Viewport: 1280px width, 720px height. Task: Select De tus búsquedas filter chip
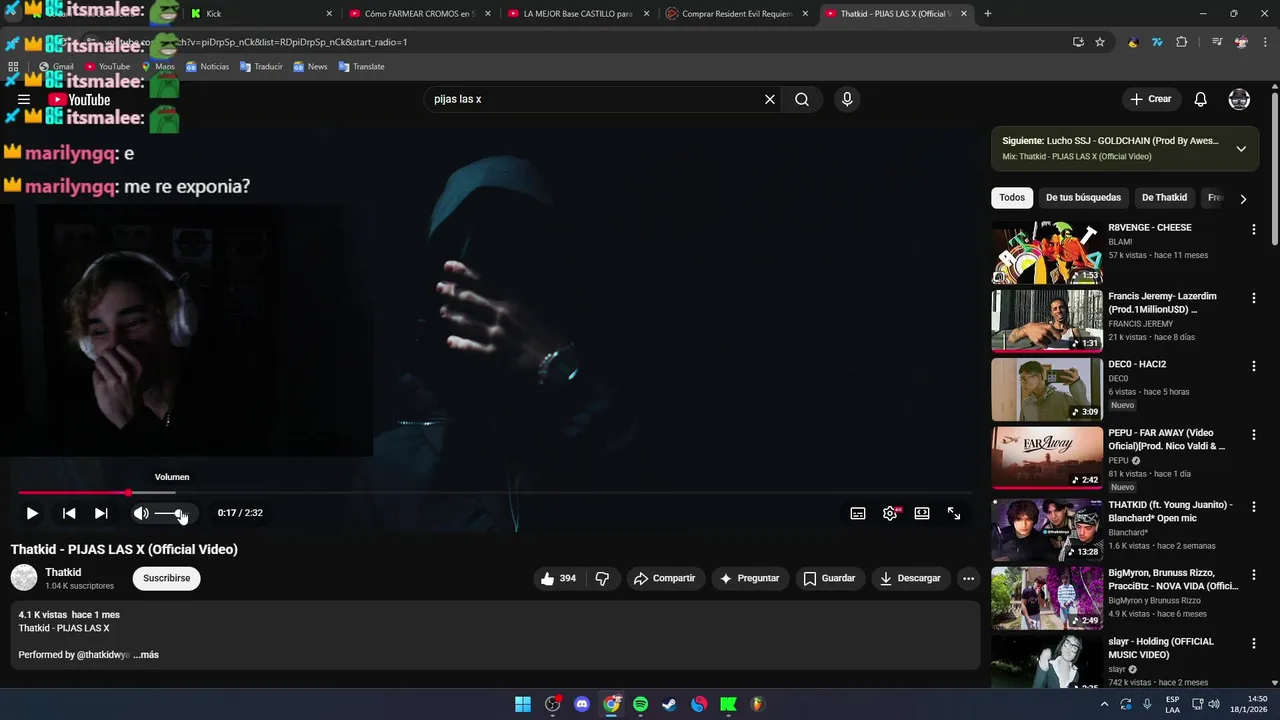(1083, 198)
